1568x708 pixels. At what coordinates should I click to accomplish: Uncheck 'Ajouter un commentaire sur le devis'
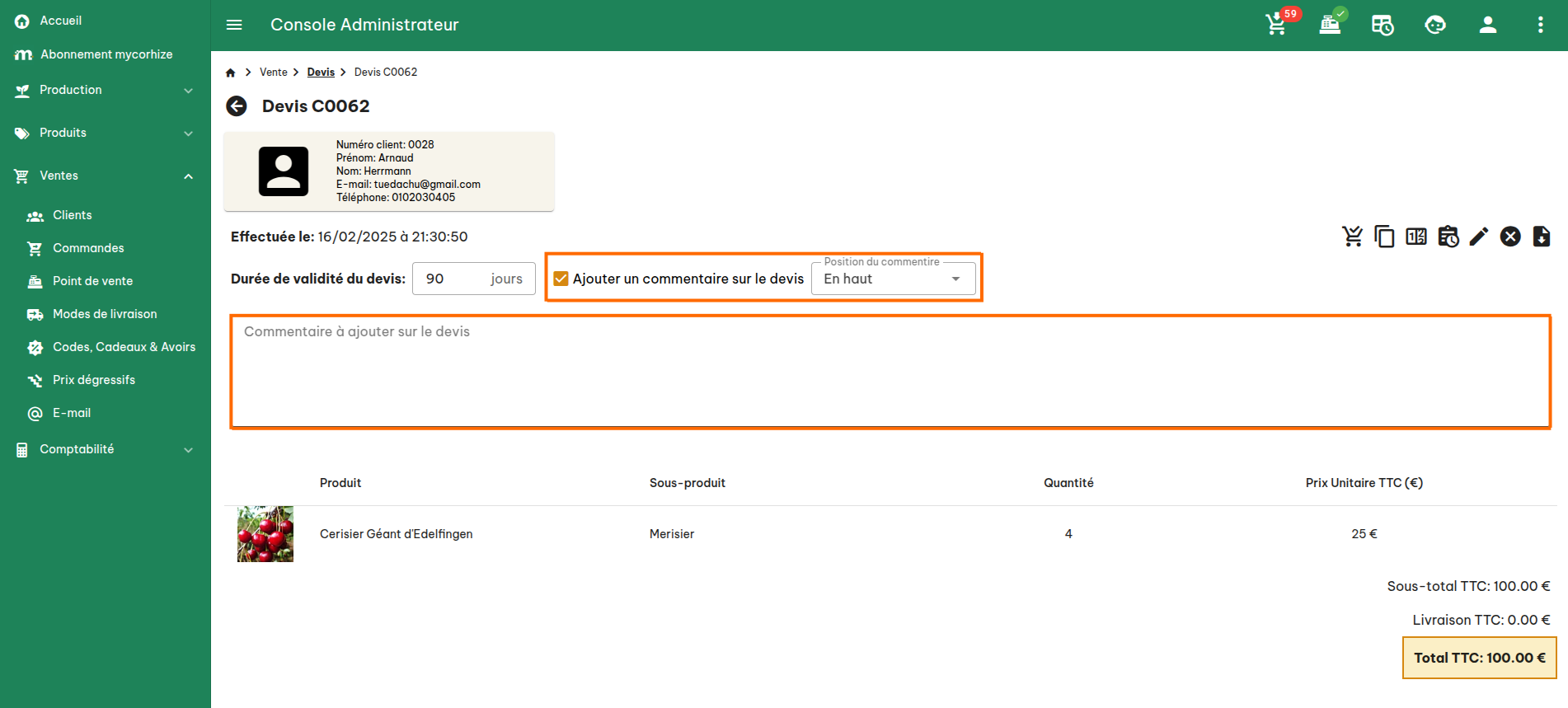pyautogui.click(x=561, y=279)
